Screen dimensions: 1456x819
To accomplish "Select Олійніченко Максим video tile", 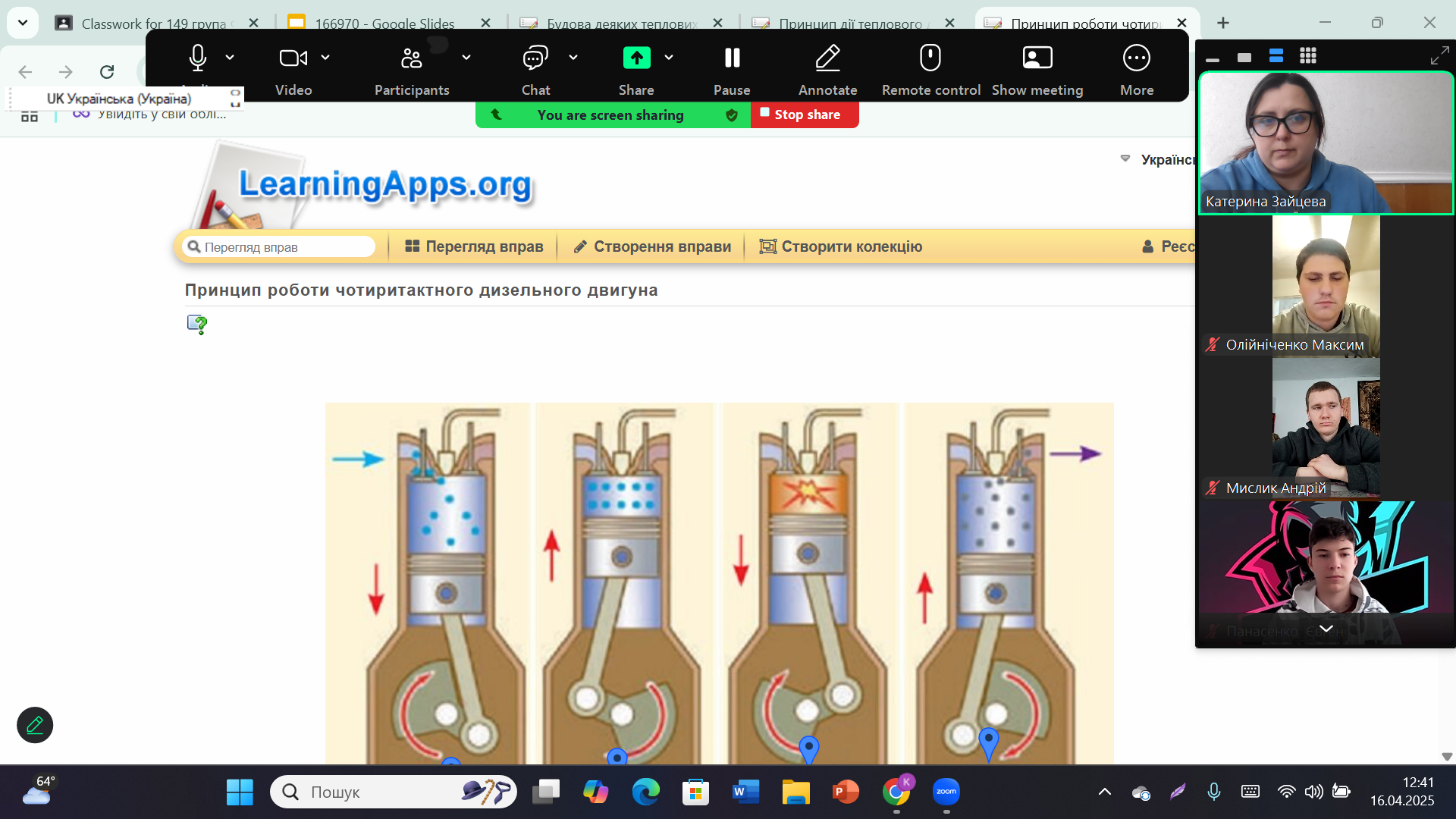I will (x=1326, y=286).
